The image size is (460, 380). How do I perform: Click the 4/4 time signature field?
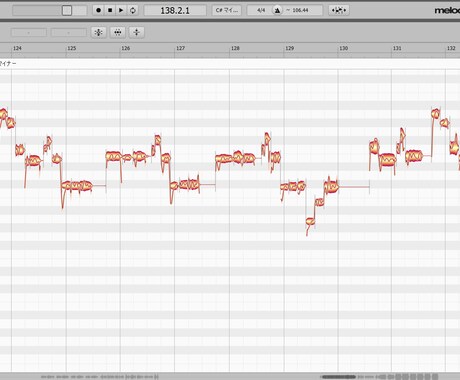pyautogui.click(x=261, y=10)
